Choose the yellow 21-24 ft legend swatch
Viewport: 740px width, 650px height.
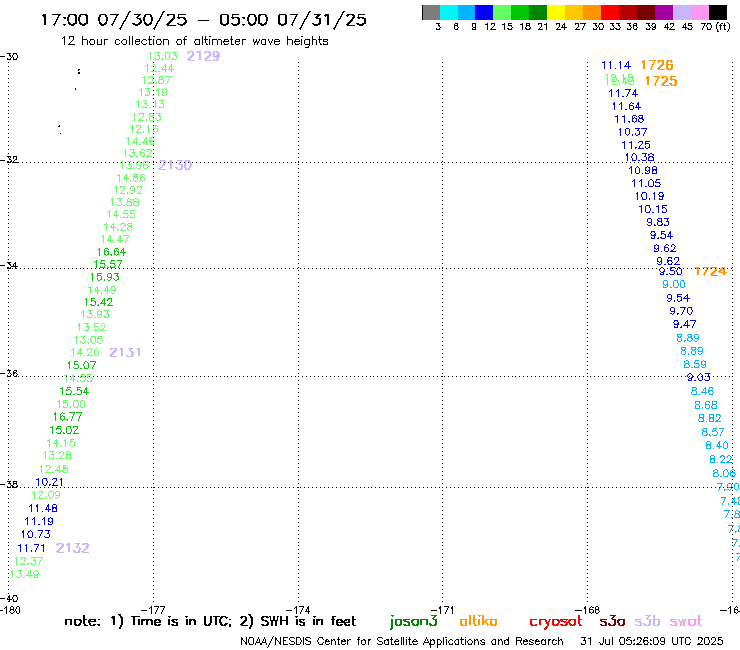click(x=556, y=12)
